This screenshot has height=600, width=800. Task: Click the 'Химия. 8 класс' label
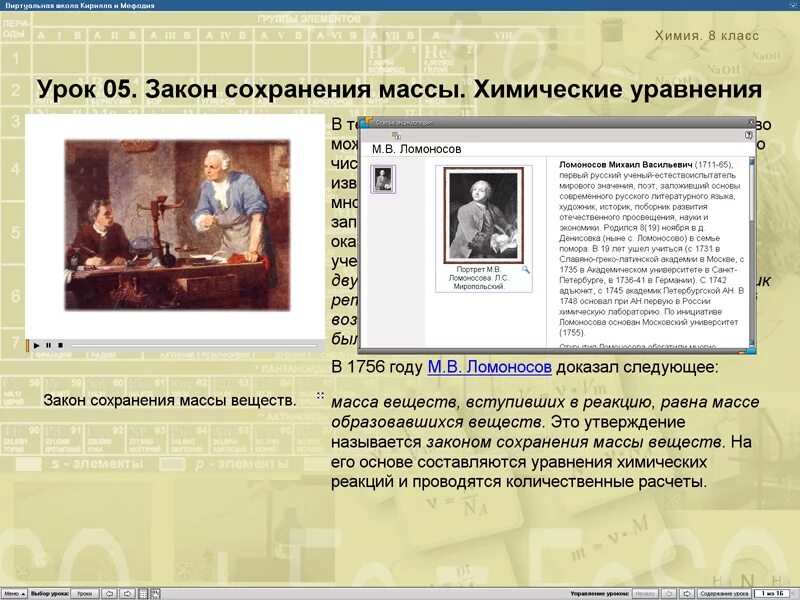[707, 36]
